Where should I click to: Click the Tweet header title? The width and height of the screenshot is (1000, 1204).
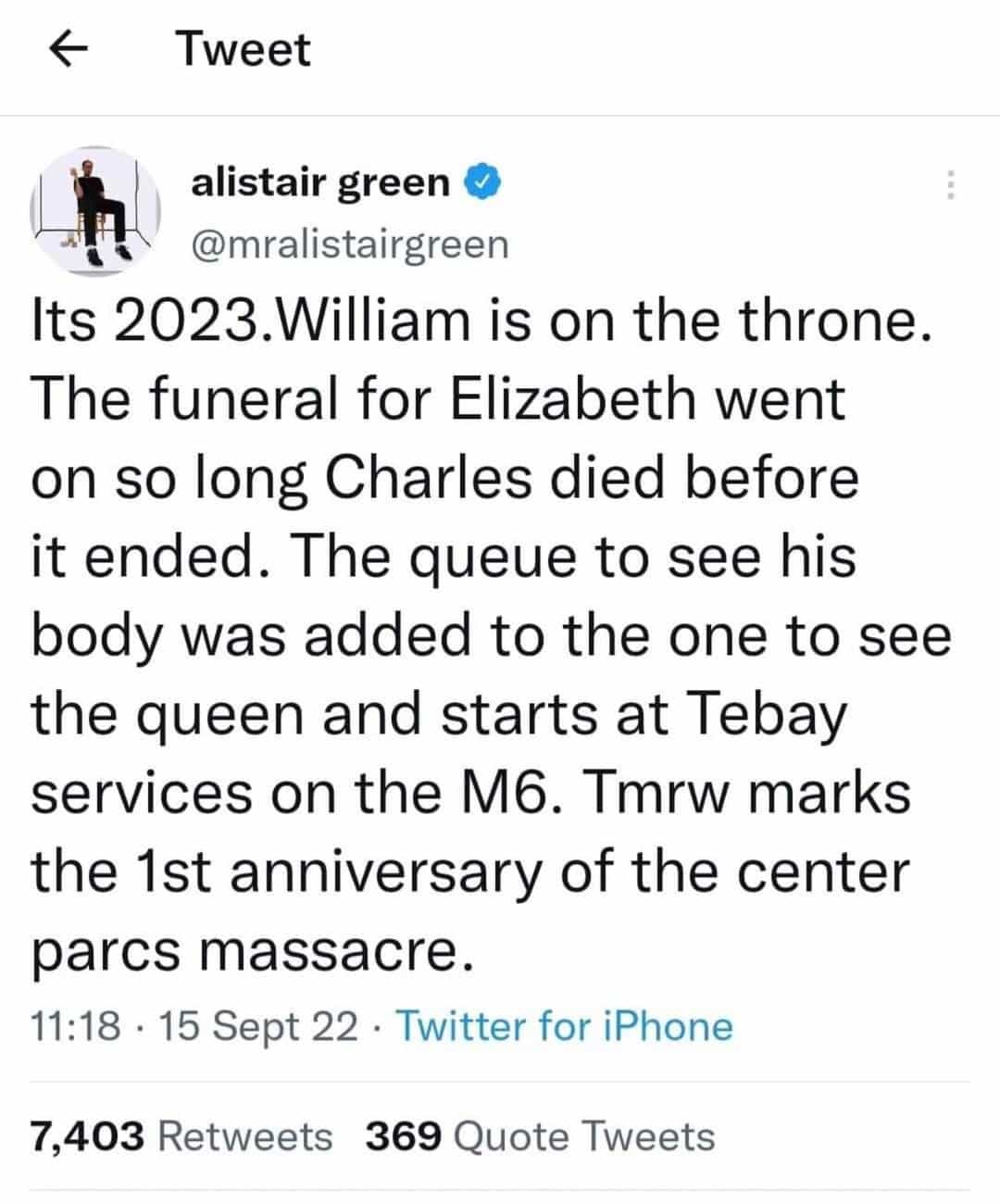(244, 49)
